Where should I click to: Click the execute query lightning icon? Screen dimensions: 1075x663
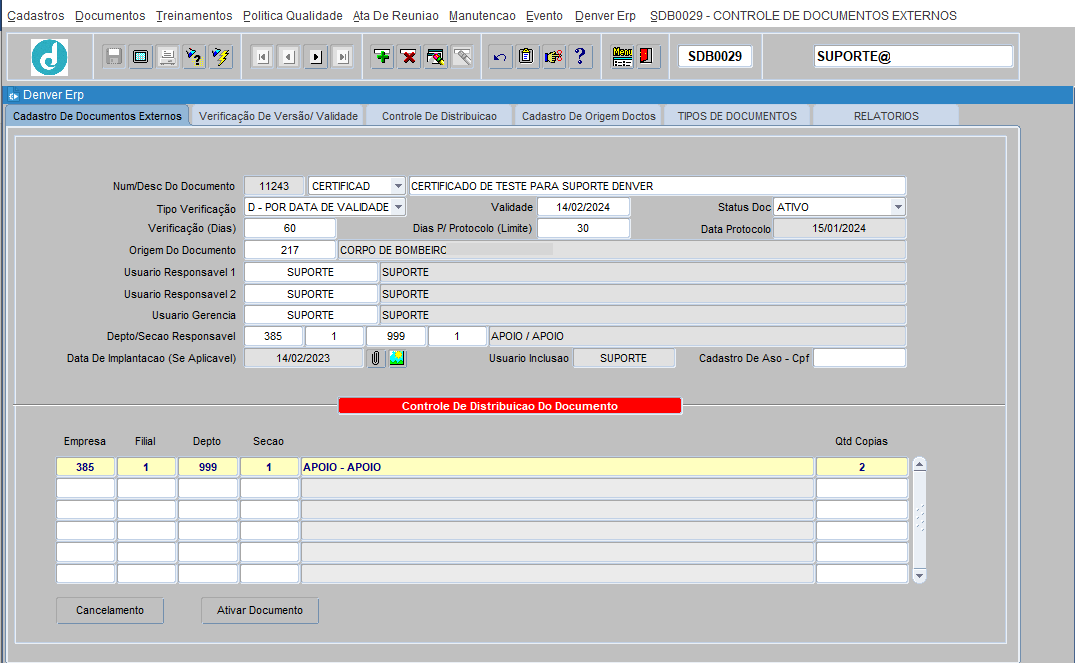coord(221,57)
